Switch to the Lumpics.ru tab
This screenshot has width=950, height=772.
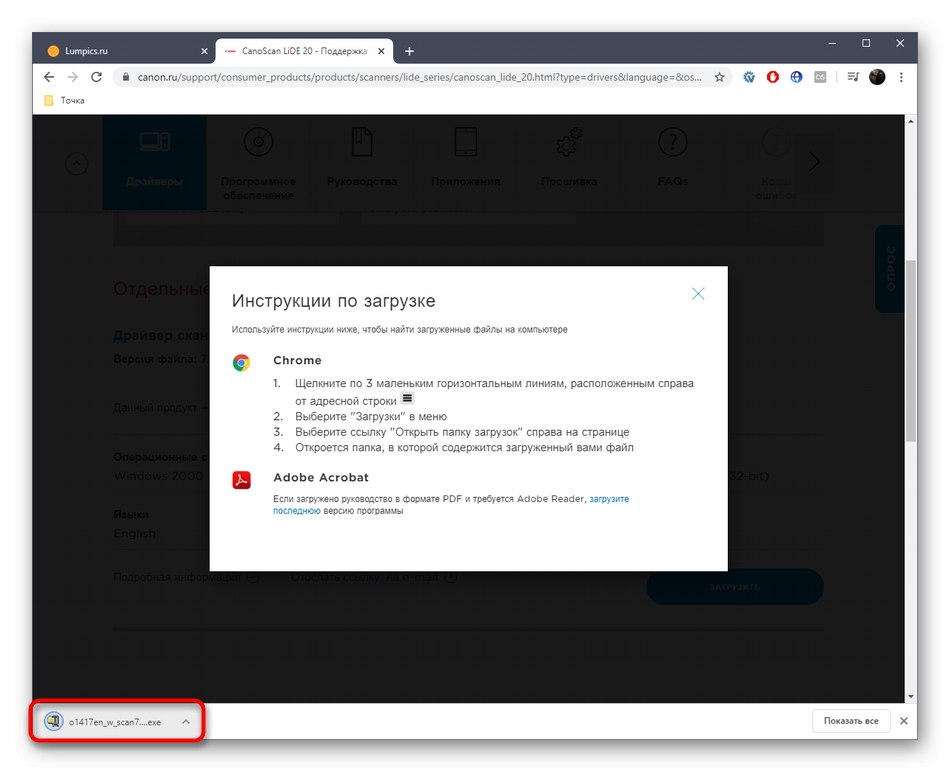124,51
